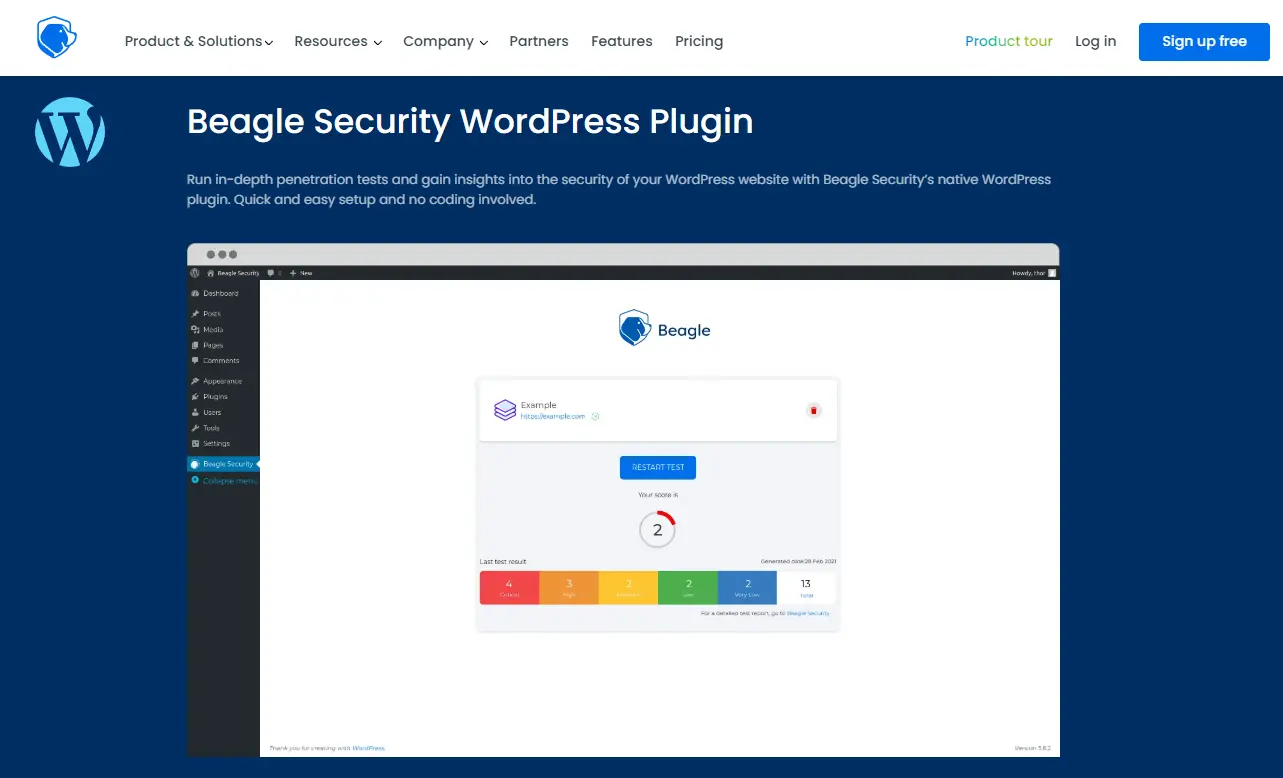Screen dimensions: 1283x778
Task: Click the Log in link
Action: click(x=1096, y=41)
